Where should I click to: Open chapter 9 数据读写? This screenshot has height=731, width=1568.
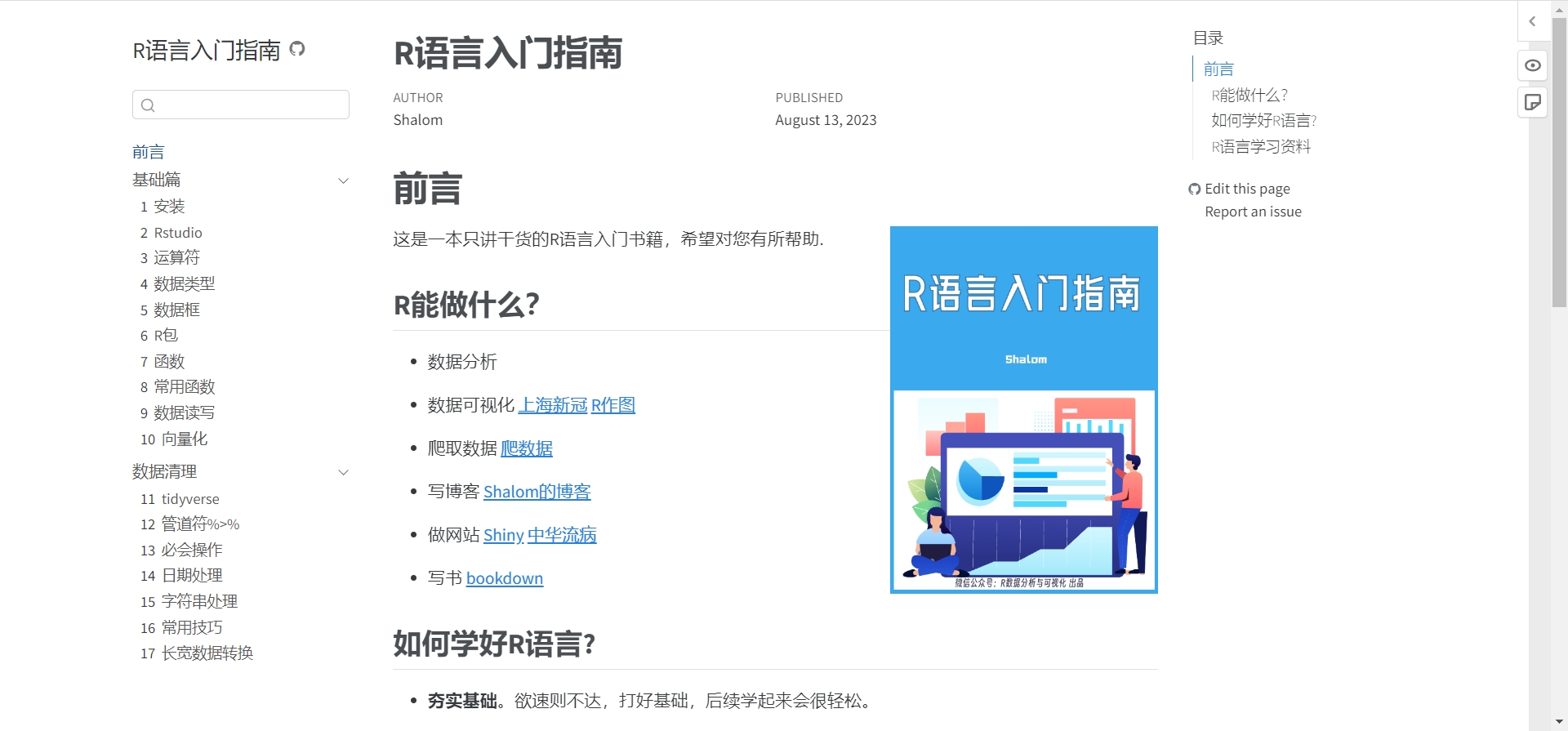(x=177, y=413)
